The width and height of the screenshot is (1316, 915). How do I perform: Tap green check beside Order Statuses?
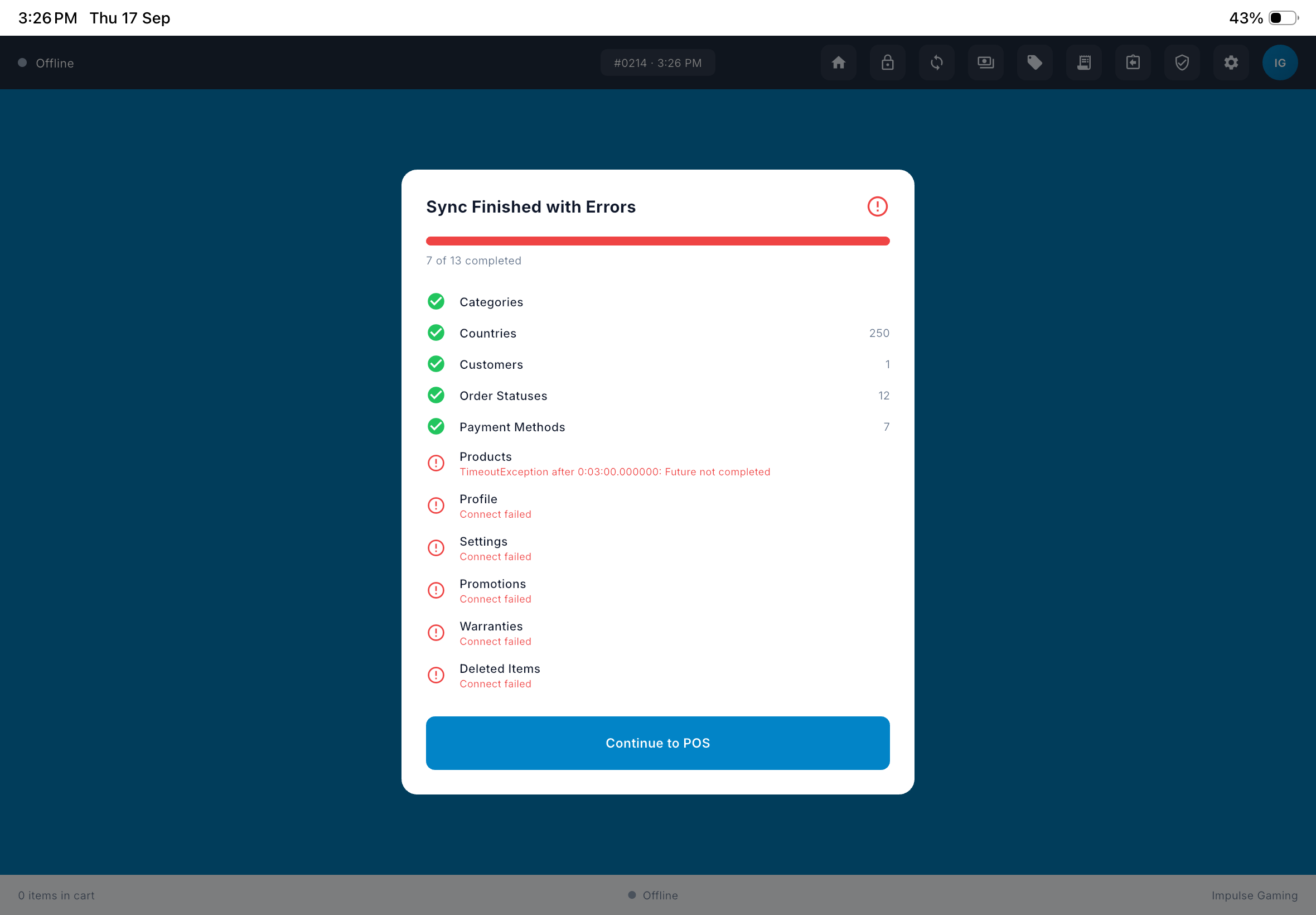click(x=436, y=396)
